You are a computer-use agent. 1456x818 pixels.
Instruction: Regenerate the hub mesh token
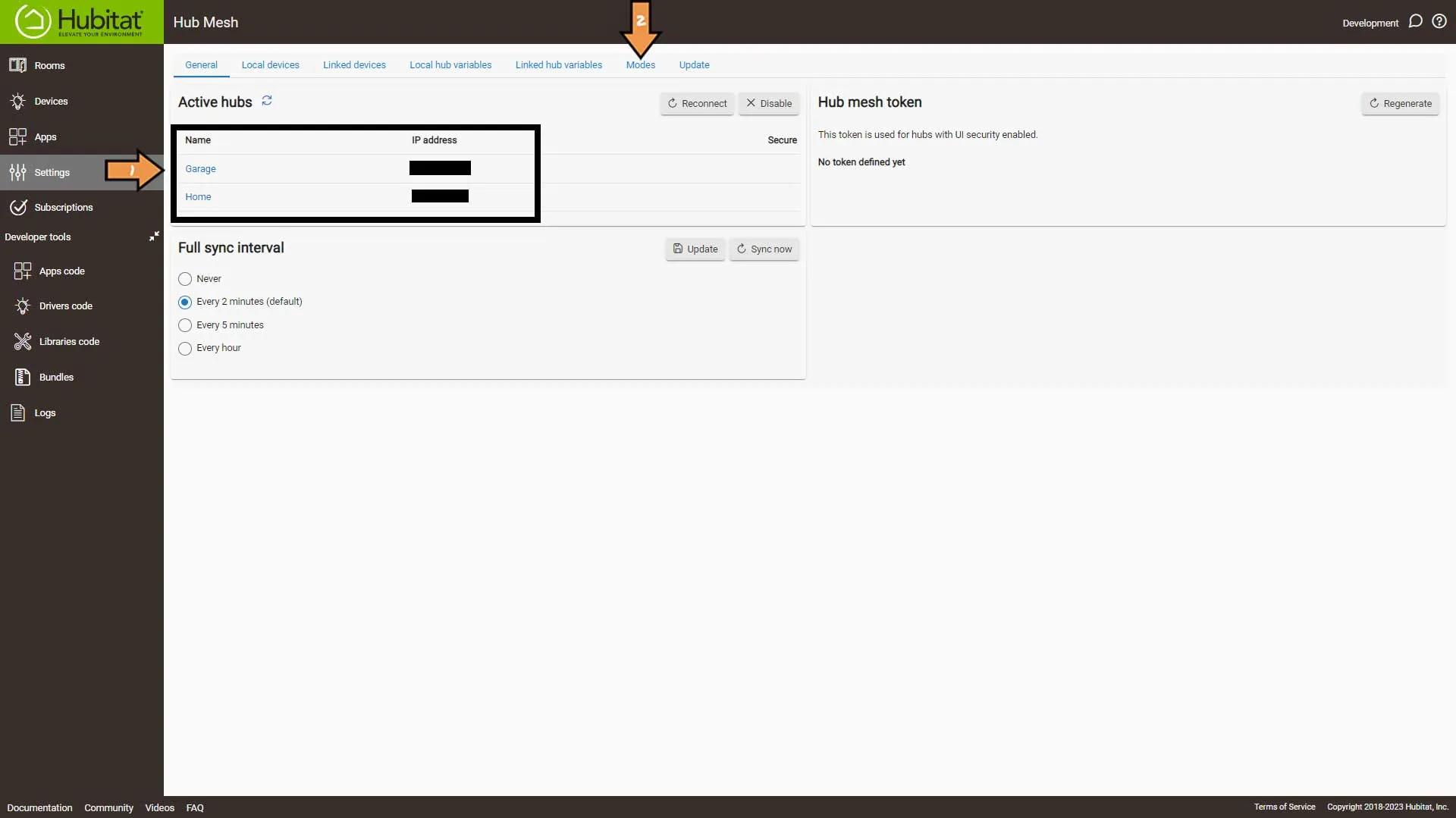pyautogui.click(x=1400, y=103)
